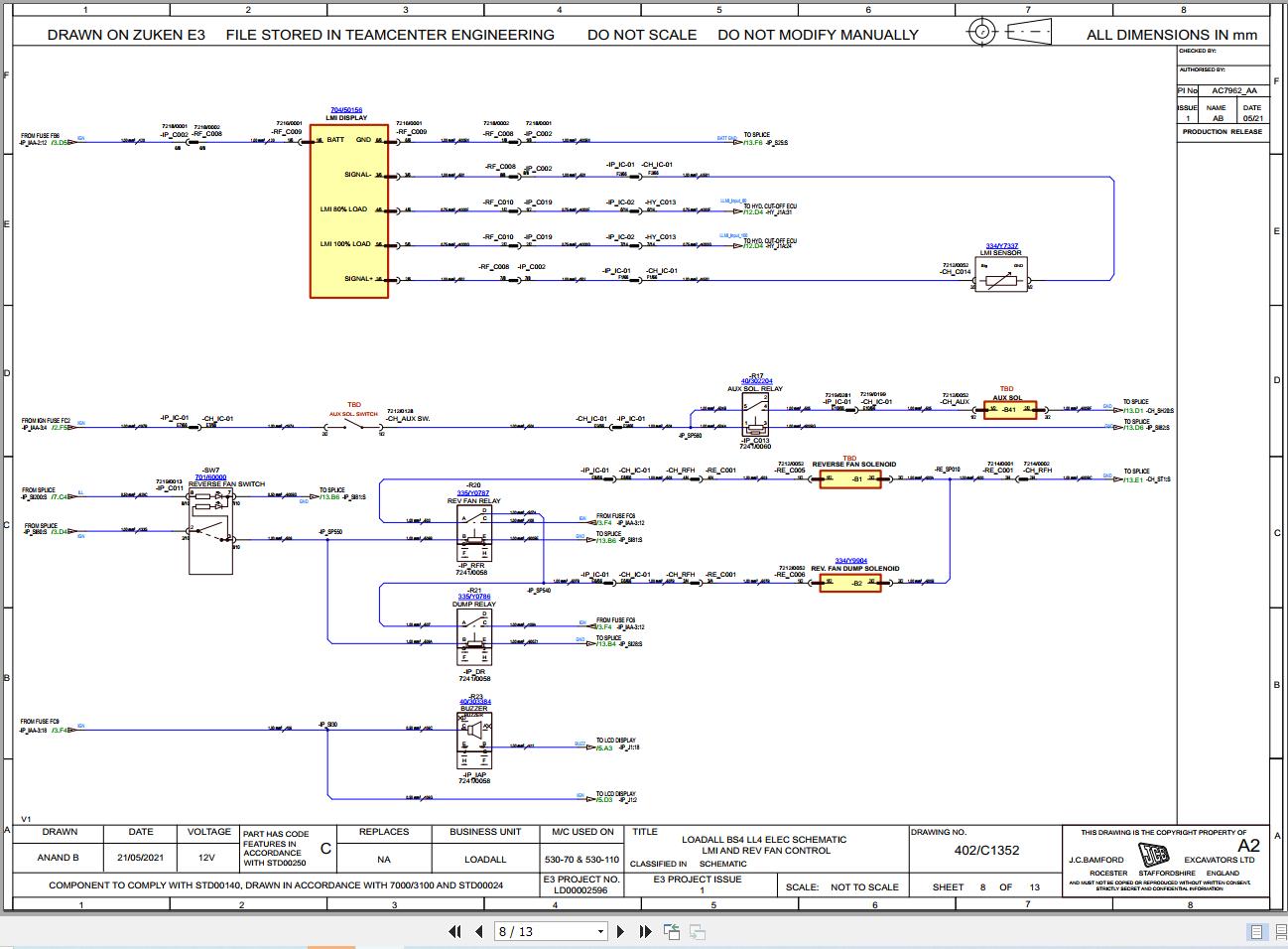Click the LMI sensor symbol

point(1000,275)
